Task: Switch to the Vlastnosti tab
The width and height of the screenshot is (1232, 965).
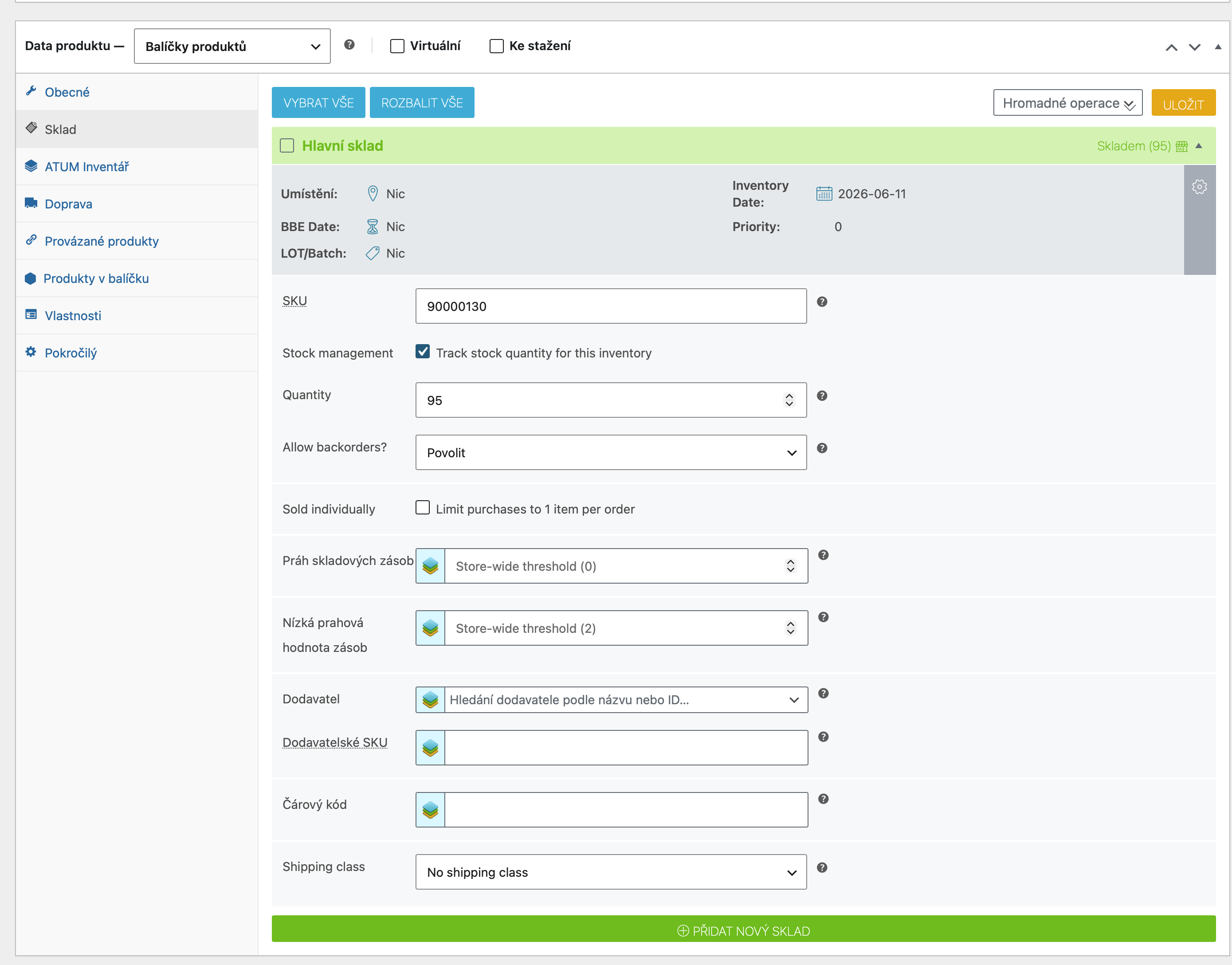Action: click(137, 316)
